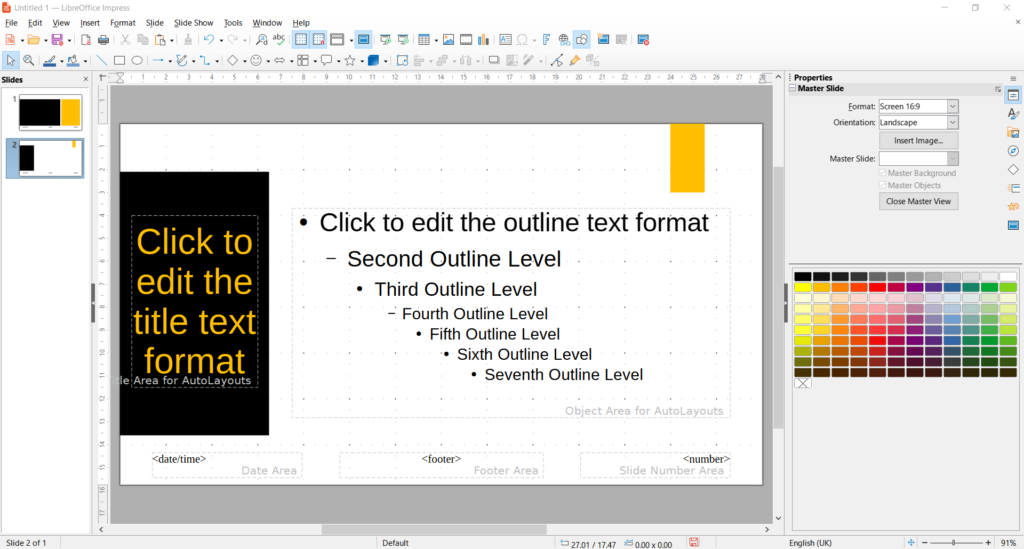The height and width of the screenshot is (549, 1024).
Task: Click the Print icon in toolbar
Action: click(103, 40)
